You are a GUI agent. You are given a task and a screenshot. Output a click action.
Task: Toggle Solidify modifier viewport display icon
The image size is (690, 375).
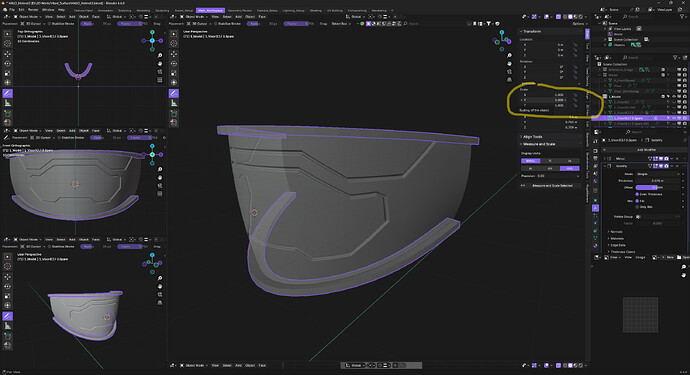661,166
